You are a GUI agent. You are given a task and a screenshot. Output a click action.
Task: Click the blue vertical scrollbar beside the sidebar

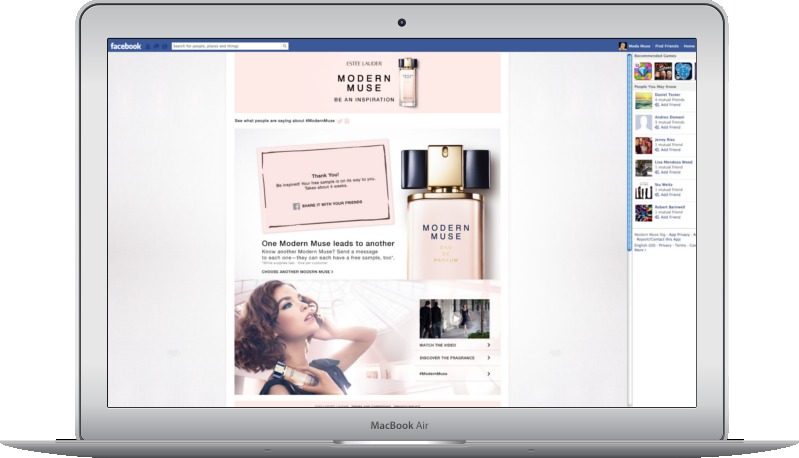pos(629,152)
